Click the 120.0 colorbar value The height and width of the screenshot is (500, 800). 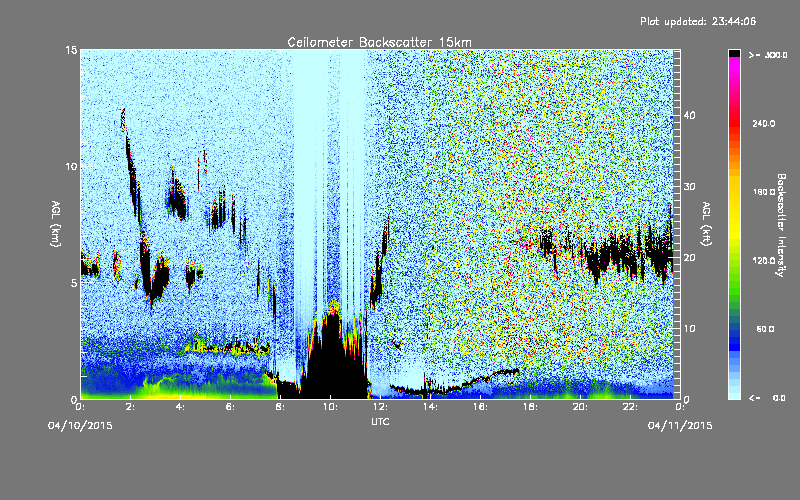pyautogui.click(x=764, y=261)
